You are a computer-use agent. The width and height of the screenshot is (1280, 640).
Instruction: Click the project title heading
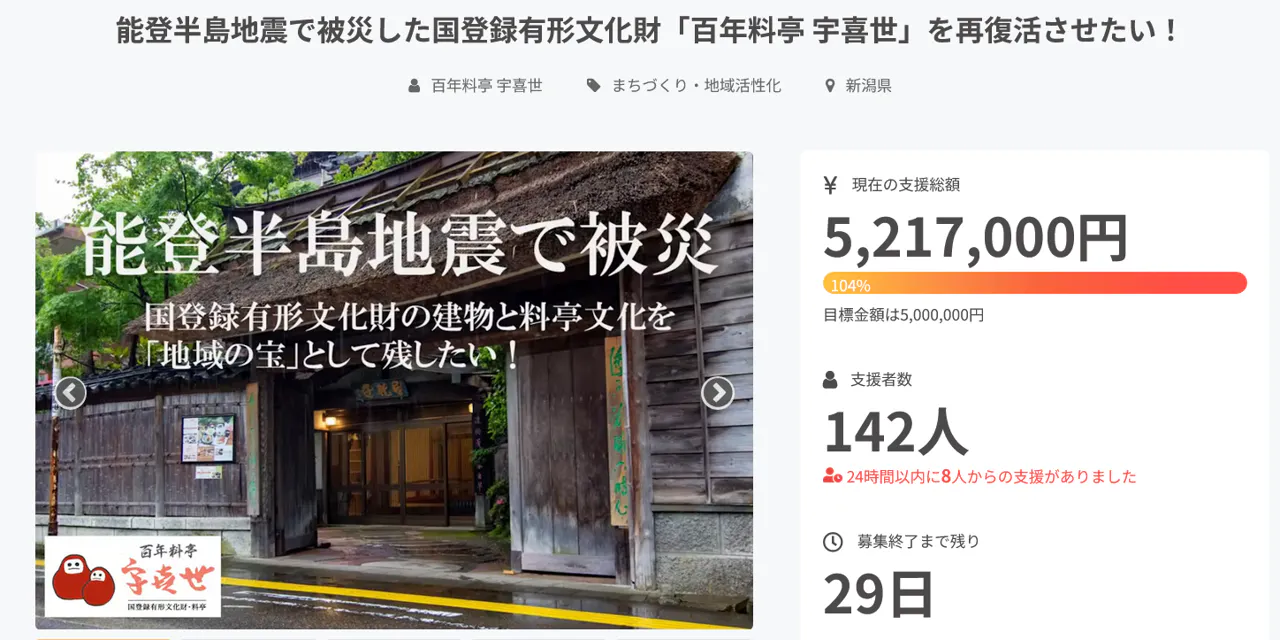649,31
